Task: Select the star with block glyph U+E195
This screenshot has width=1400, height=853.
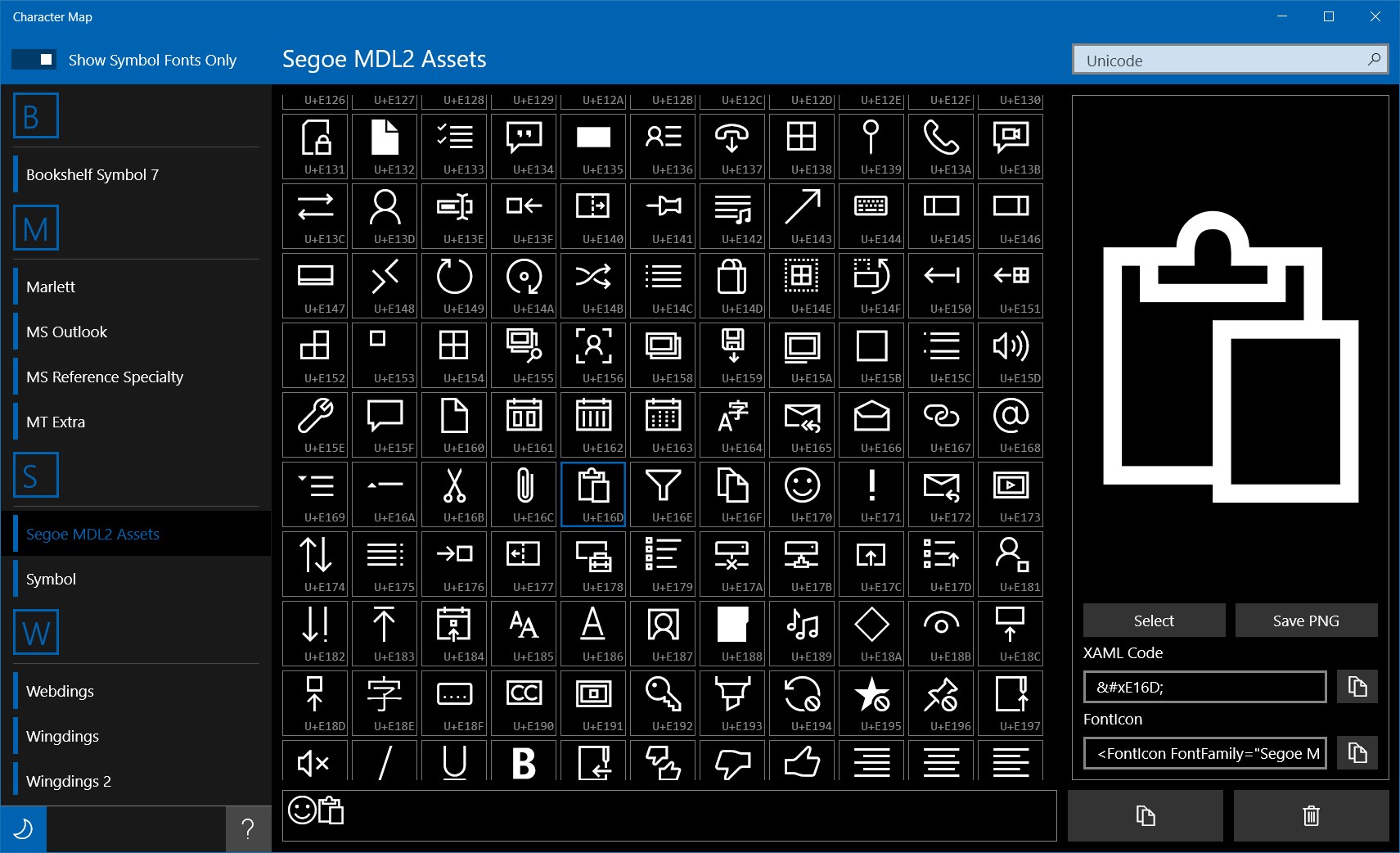Action: click(871, 702)
